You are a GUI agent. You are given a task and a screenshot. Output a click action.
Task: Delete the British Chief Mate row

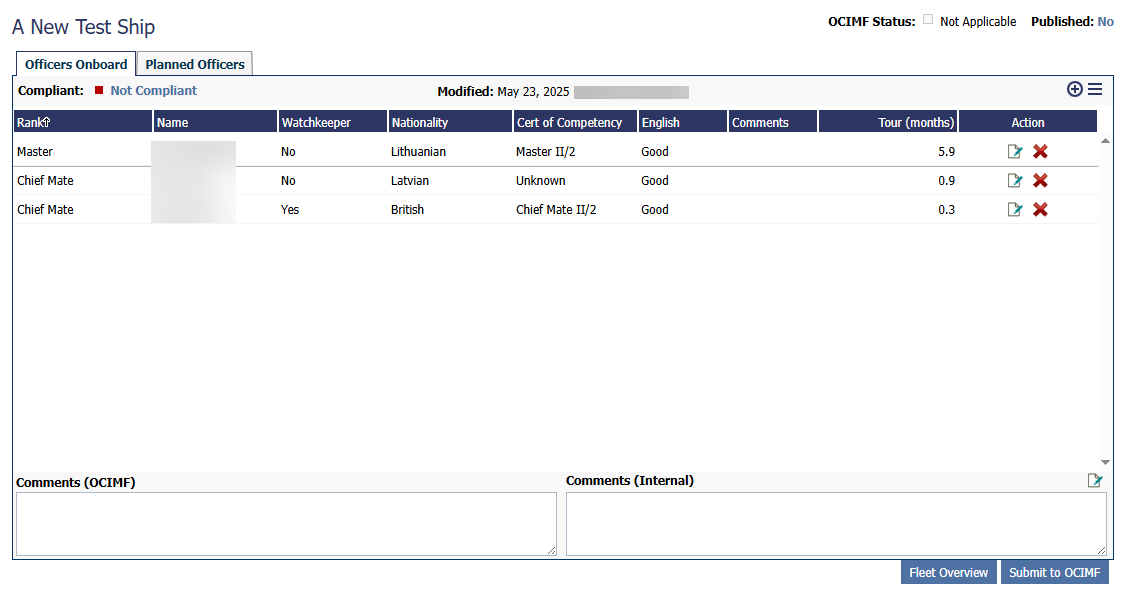coord(1040,210)
